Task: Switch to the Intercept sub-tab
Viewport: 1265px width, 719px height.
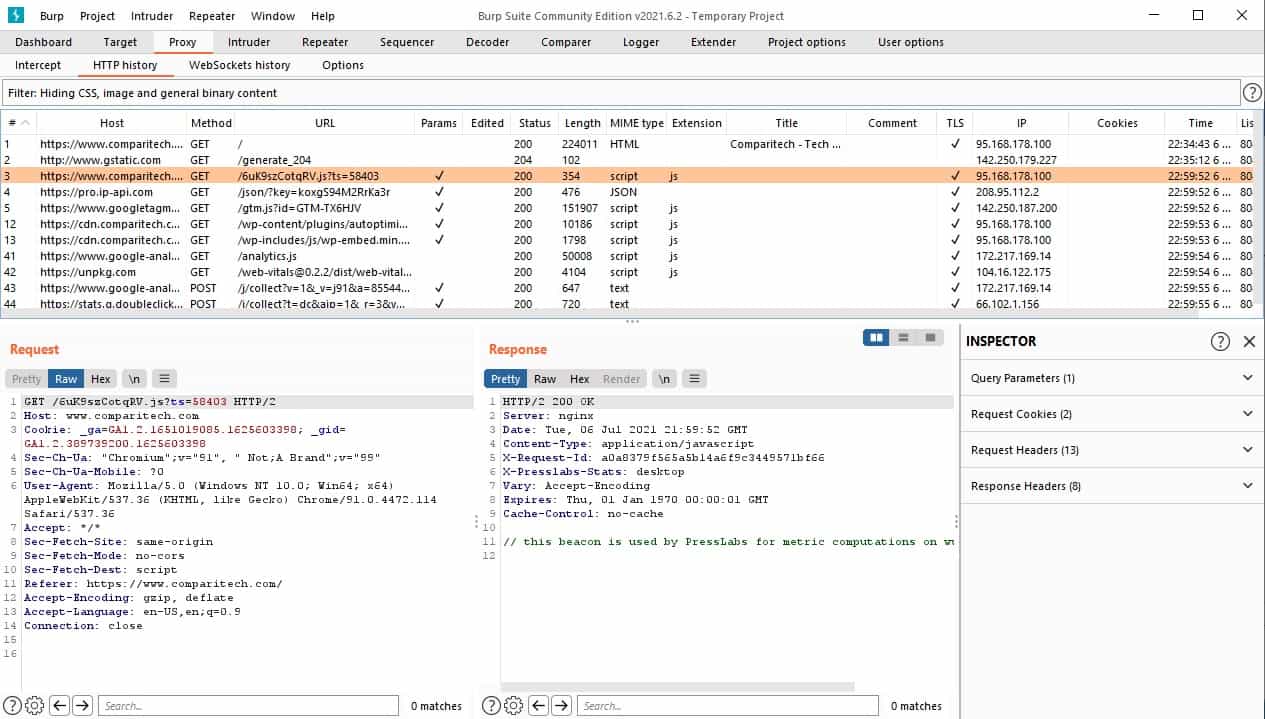Action: click(38, 65)
